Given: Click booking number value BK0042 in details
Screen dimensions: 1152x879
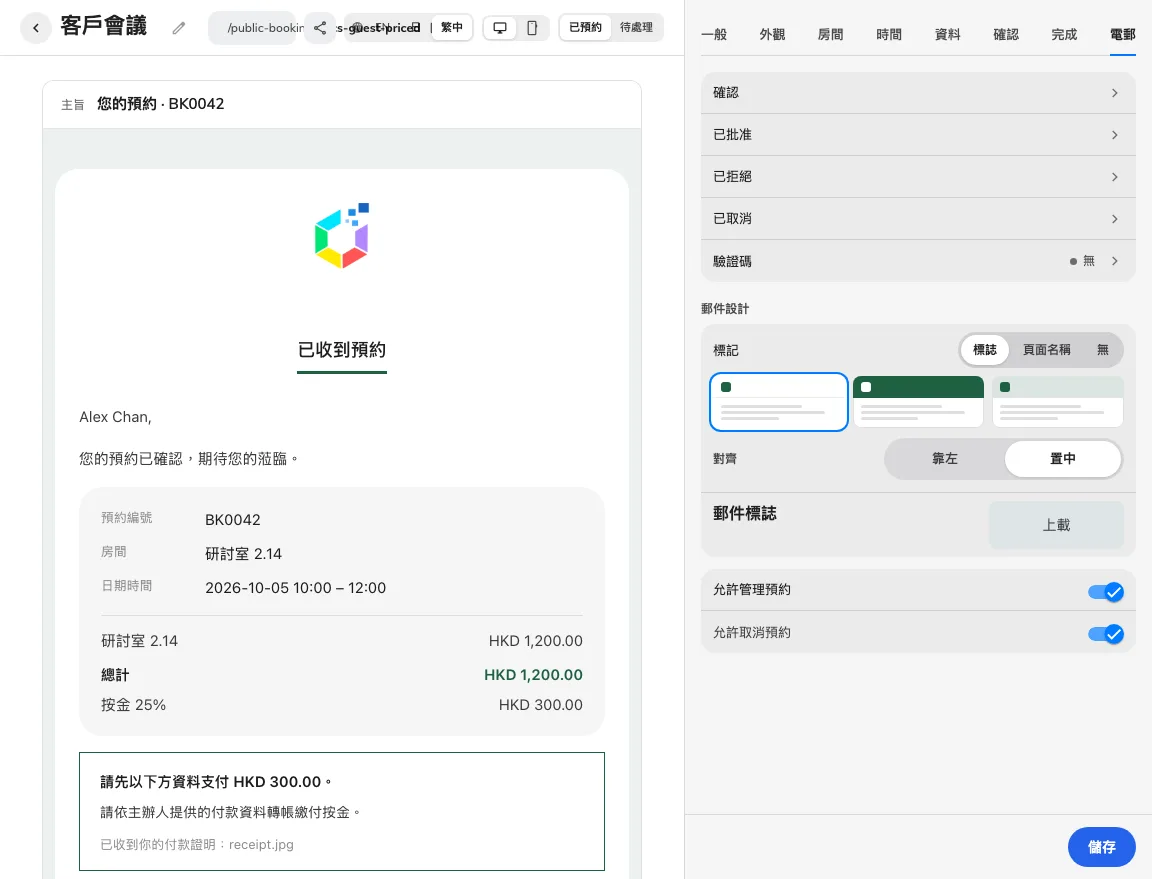Looking at the screenshot, I should click(233, 520).
